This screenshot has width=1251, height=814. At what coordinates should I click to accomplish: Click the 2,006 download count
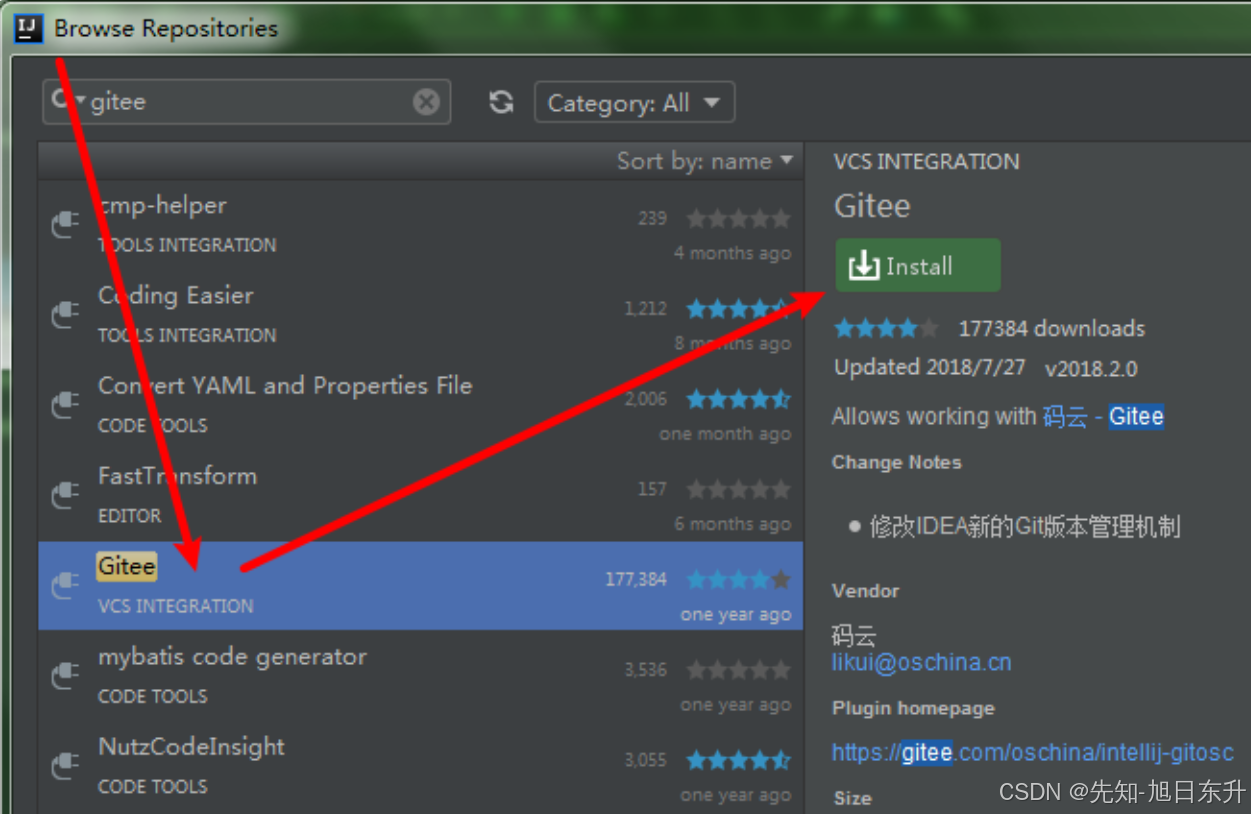[x=645, y=399]
